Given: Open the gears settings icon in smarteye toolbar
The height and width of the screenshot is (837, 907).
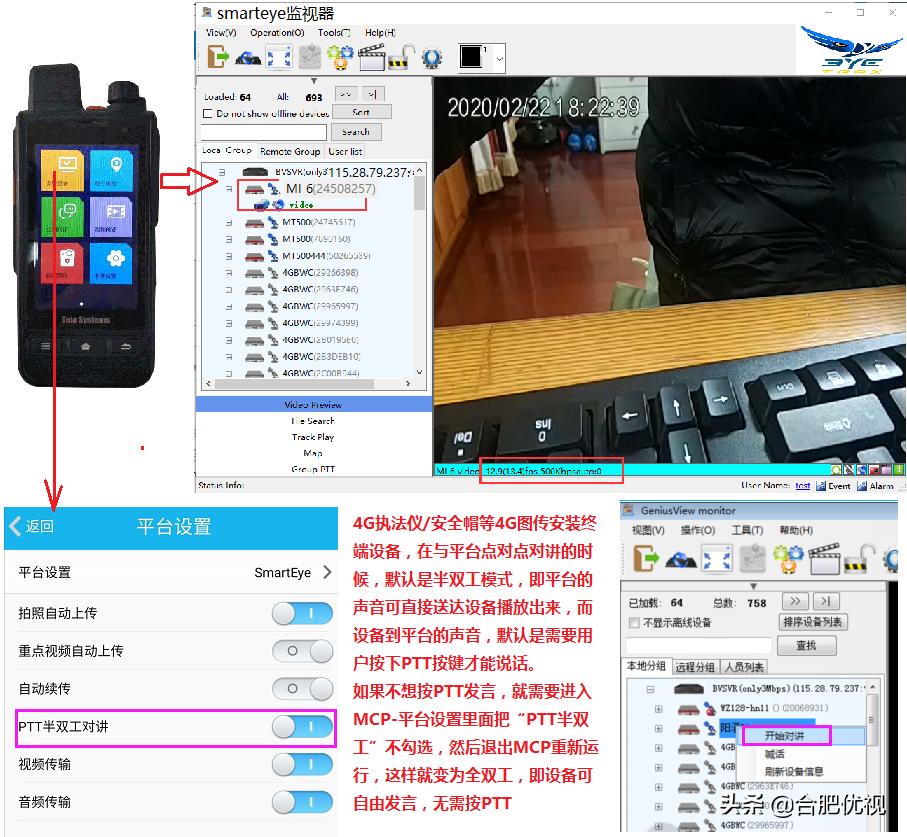Looking at the screenshot, I should tap(340, 57).
